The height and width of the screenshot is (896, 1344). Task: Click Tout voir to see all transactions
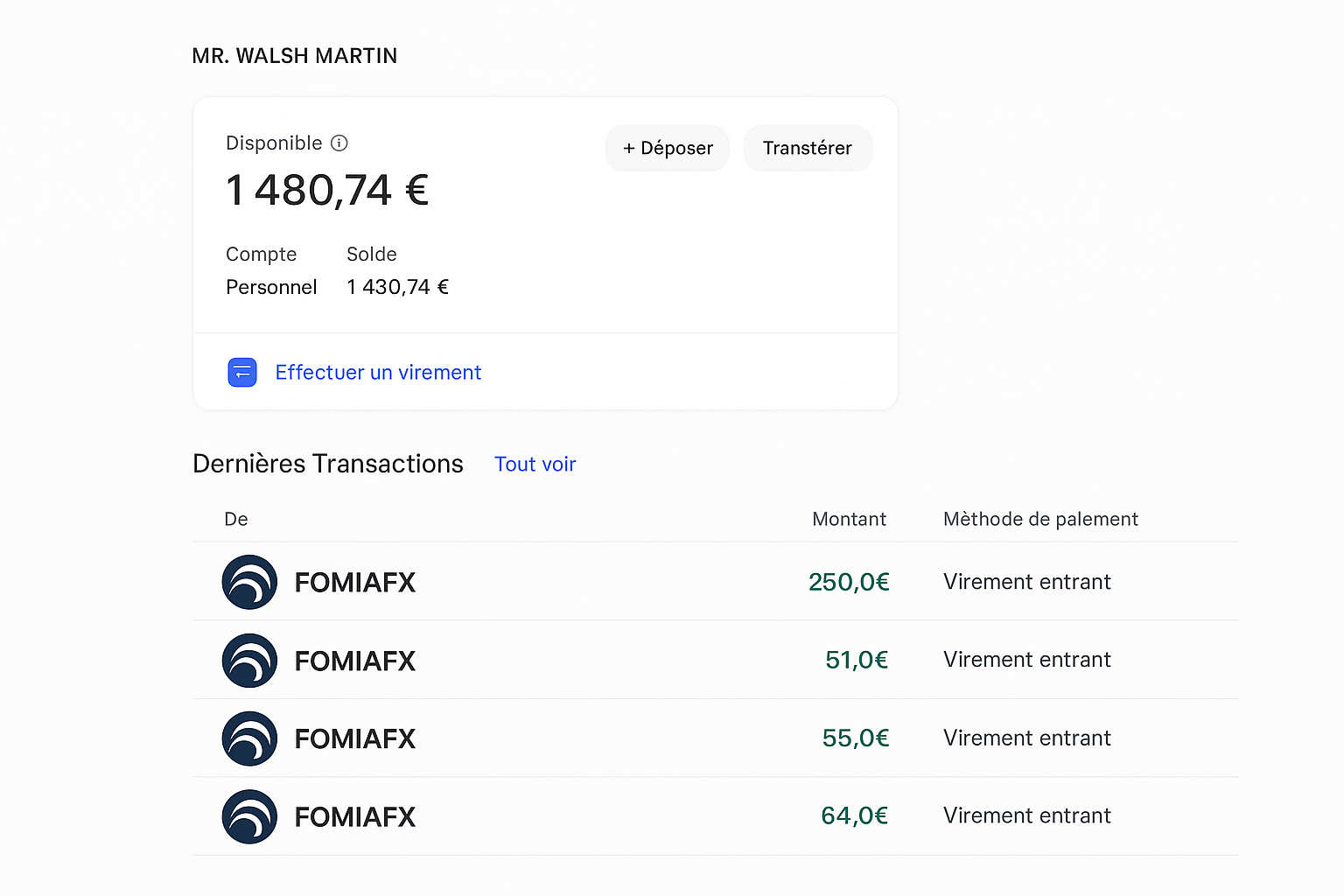point(535,464)
